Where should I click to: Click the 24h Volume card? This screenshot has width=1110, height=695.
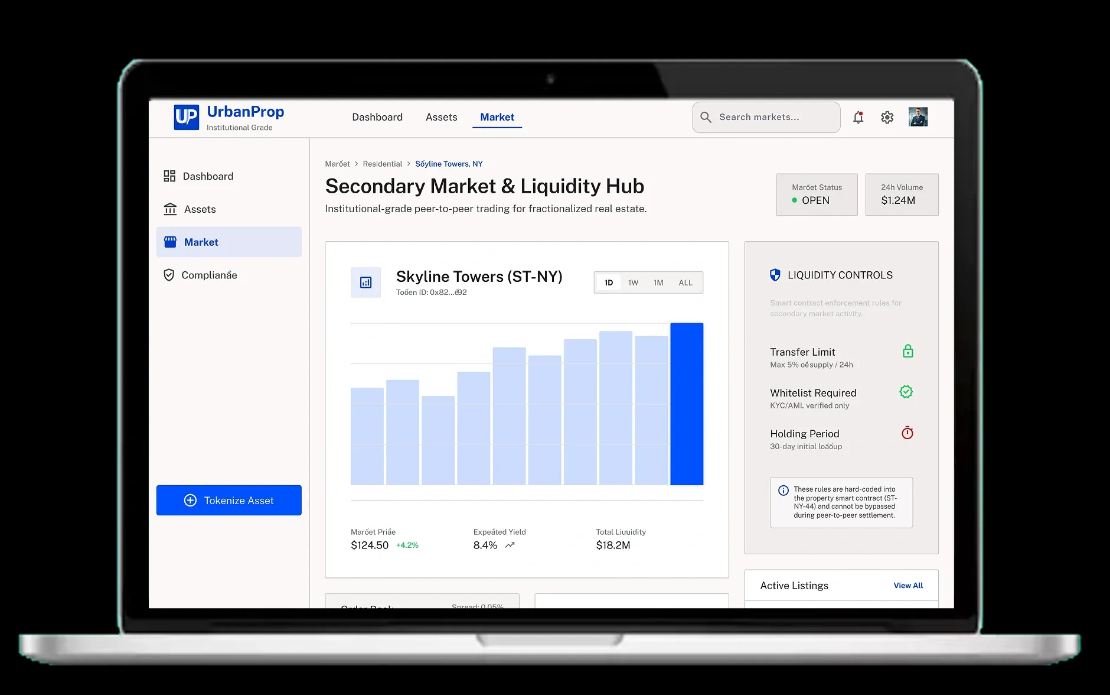[x=902, y=195]
